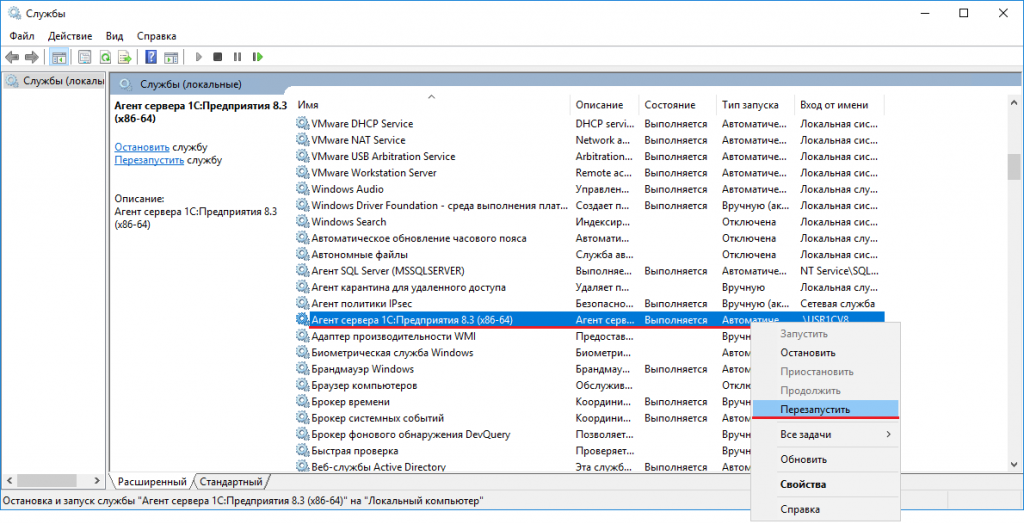Viewport: 1024px width, 524px height.
Task: Click the Остановить службу link
Action: click(142, 148)
